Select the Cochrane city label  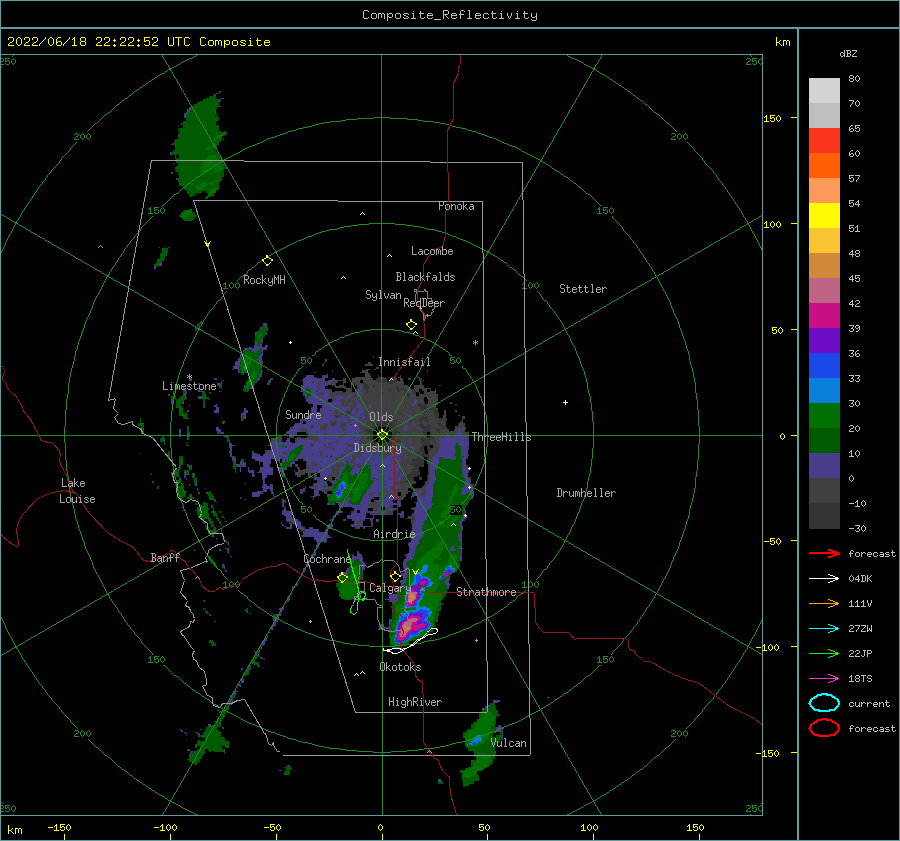tap(327, 559)
